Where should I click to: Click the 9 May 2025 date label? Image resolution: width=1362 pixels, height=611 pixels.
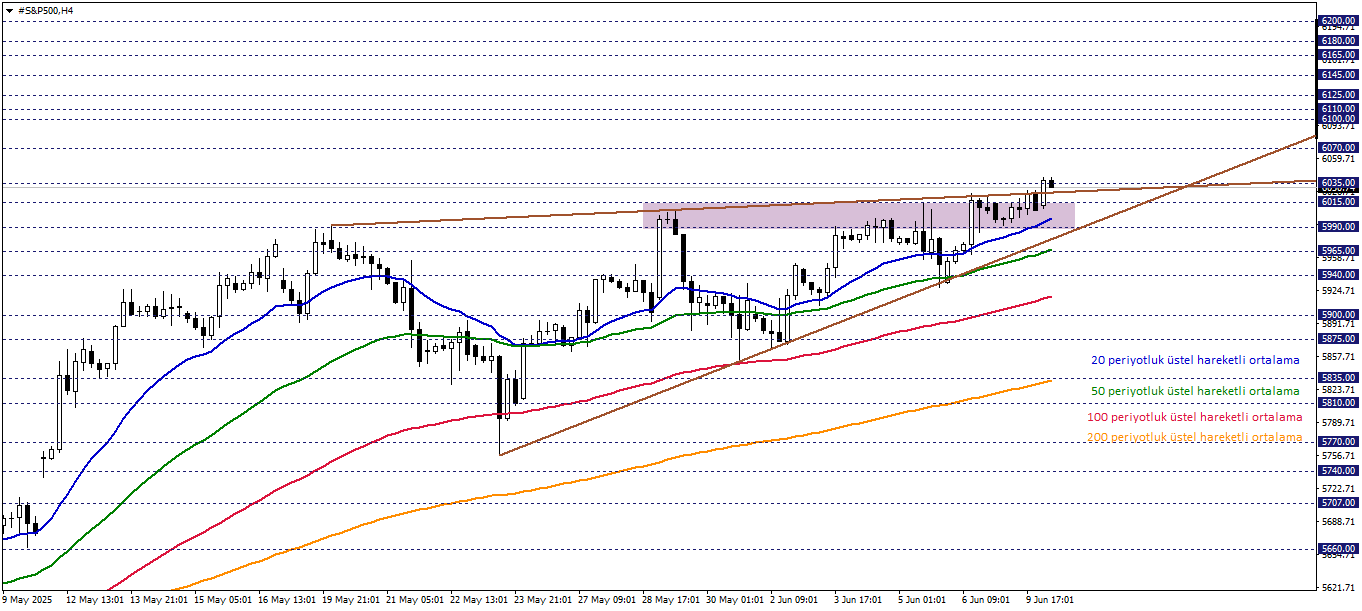tap(25, 601)
